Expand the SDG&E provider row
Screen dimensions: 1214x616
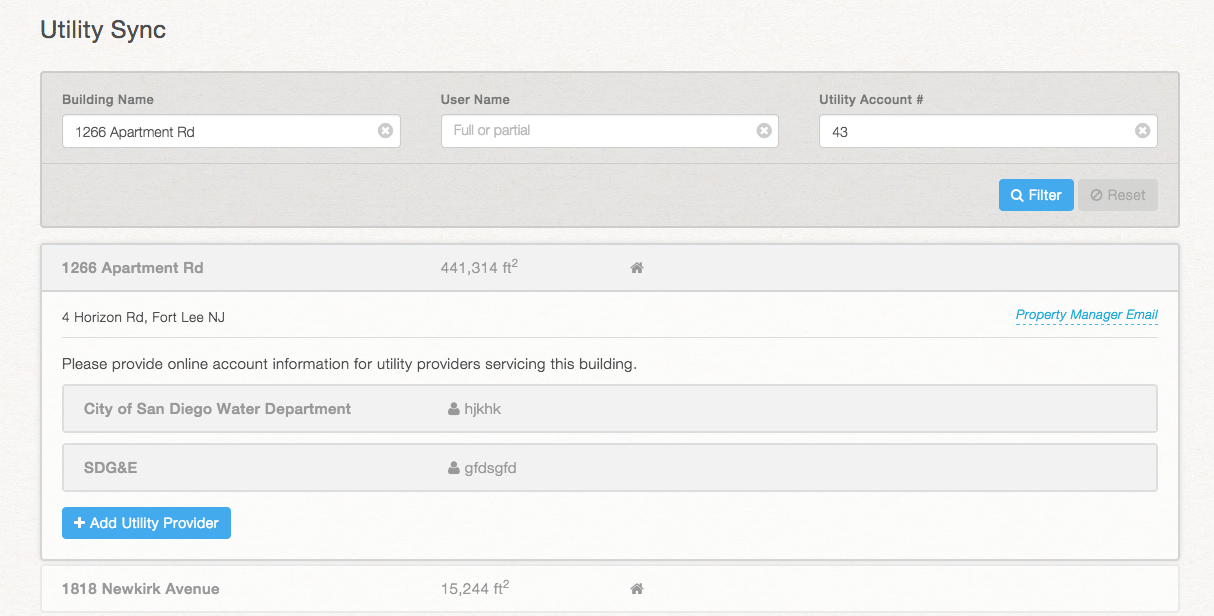(x=610, y=468)
